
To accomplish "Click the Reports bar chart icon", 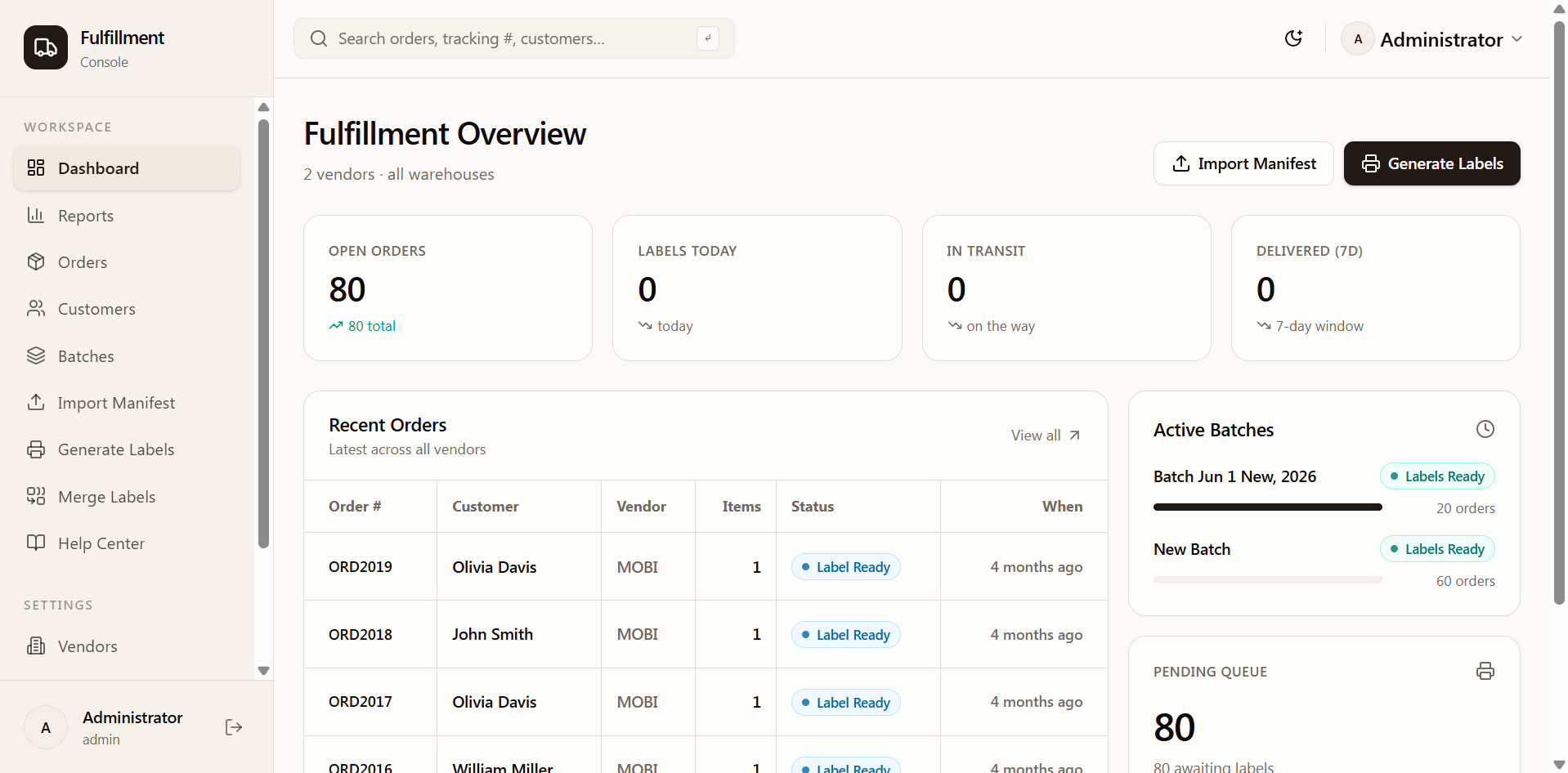I will click(x=36, y=215).
